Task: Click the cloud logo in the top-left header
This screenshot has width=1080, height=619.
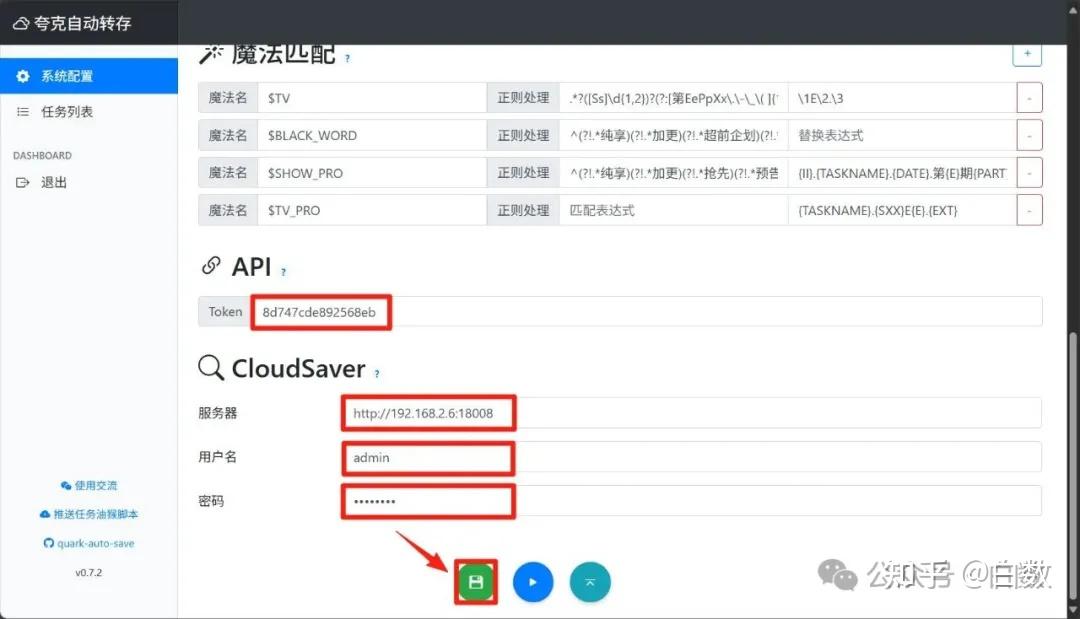Action: point(20,22)
